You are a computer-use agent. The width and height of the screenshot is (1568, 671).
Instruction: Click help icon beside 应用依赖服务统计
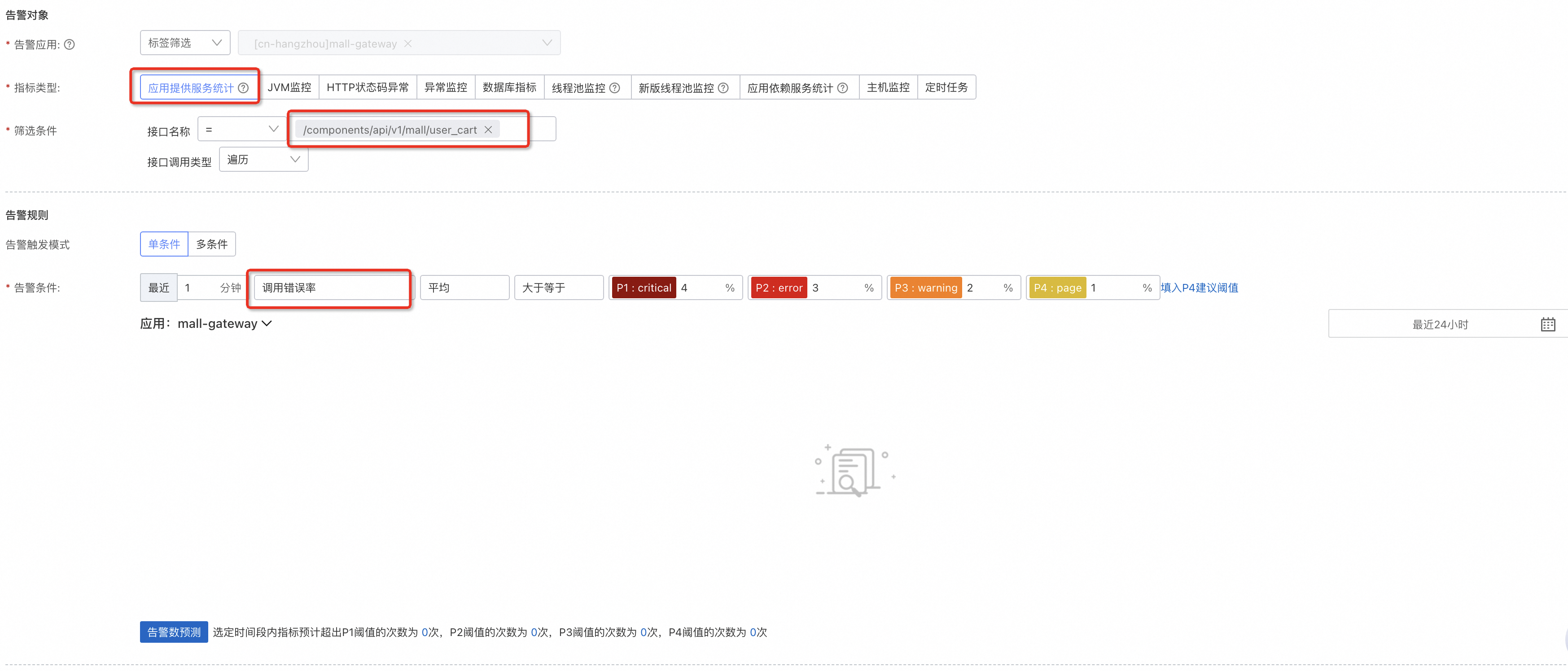coord(842,87)
